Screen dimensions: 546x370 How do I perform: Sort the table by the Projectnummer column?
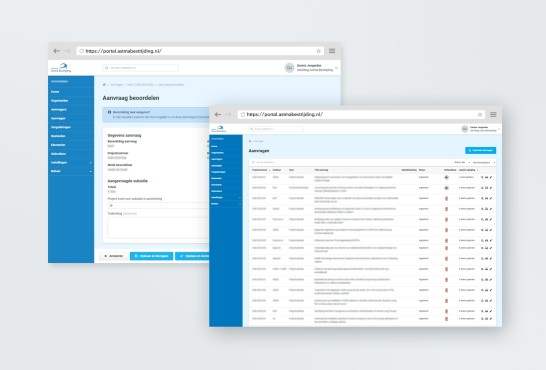pyautogui.click(x=261, y=170)
